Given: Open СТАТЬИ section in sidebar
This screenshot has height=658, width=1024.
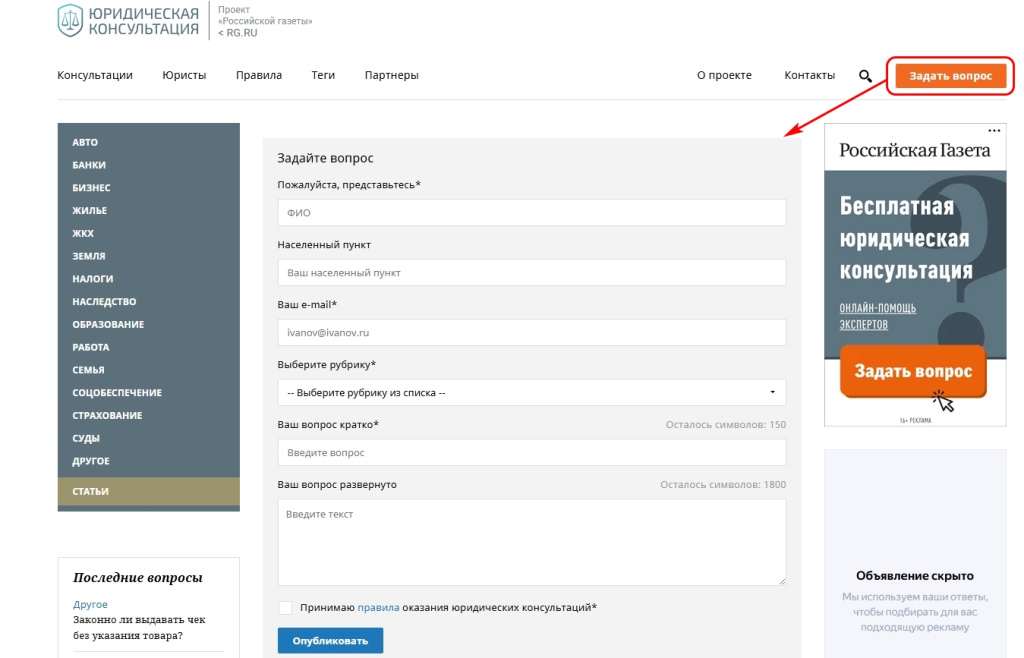Looking at the screenshot, I should click(148, 492).
